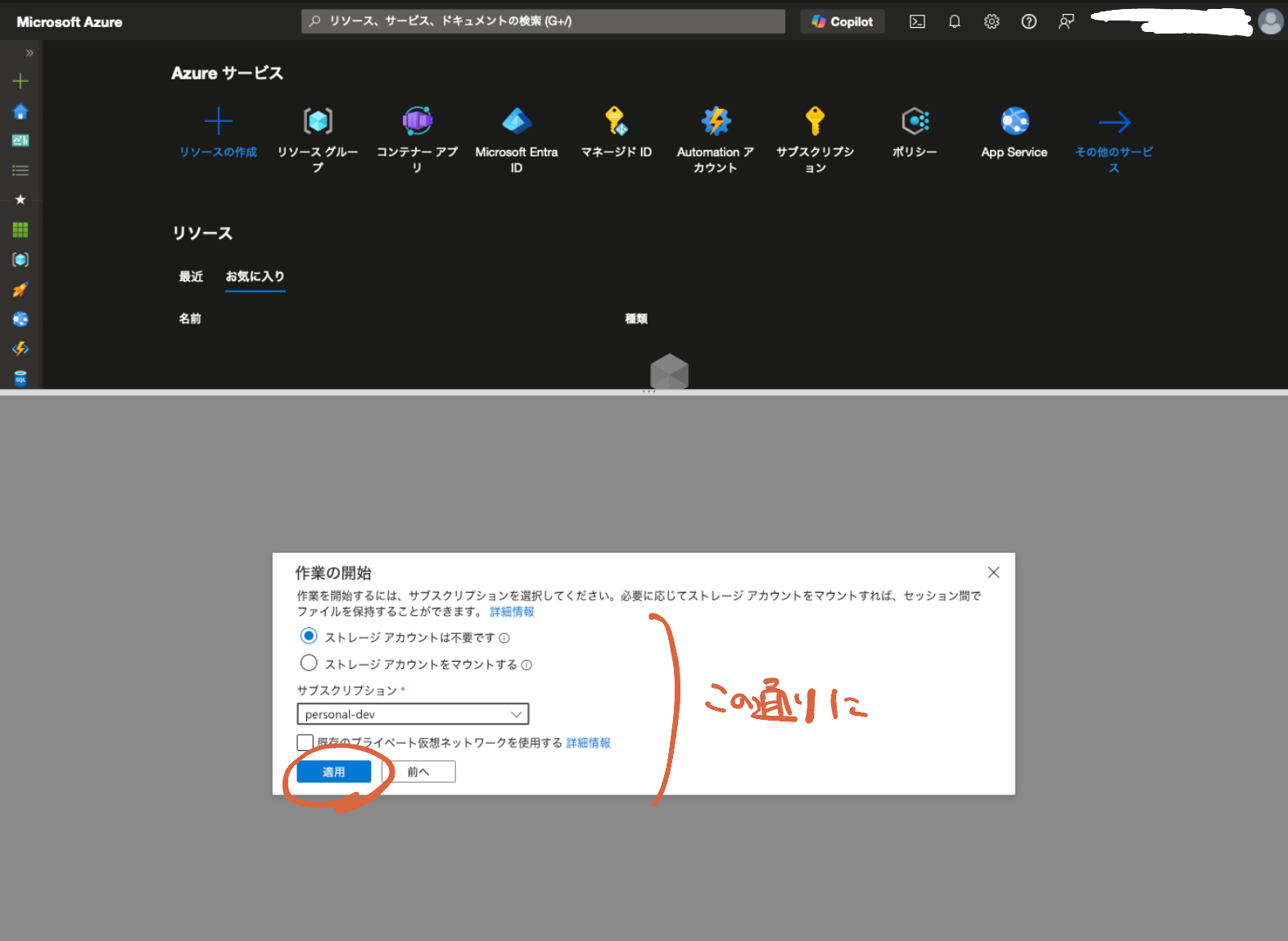Open Resource groups cube icon in sidebar
The image size is (1288, 941).
click(x=20, y=260)
